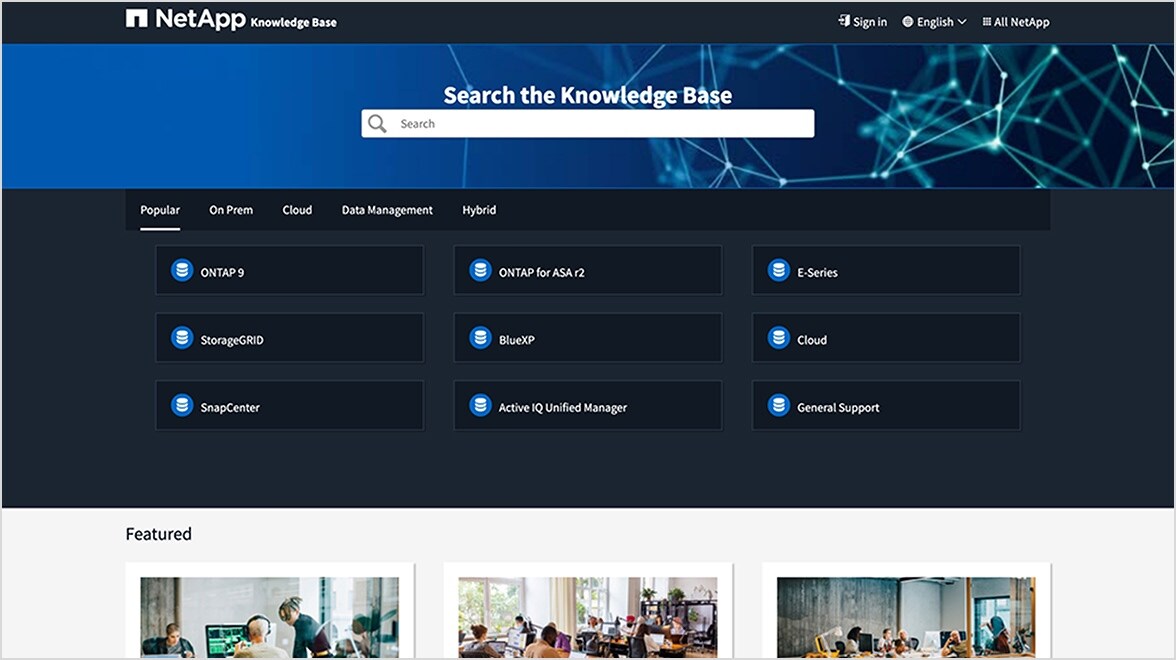Select the ONTAP 9 storage icon
This screenshot has width=1176, height=660.
click(181, 270)
